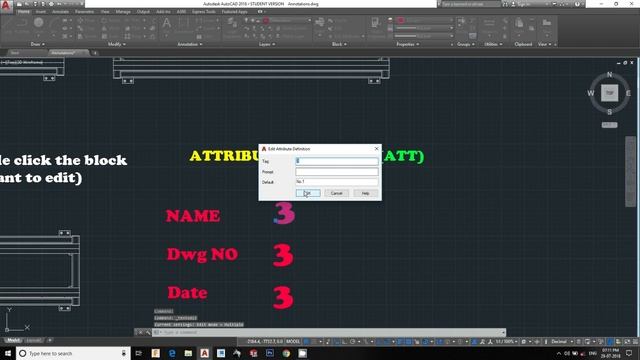This screenshot has height=360, width=640.
Task: Click OK in the Edit Attribute Definition dialog
Action: click(x=308, y=193)
